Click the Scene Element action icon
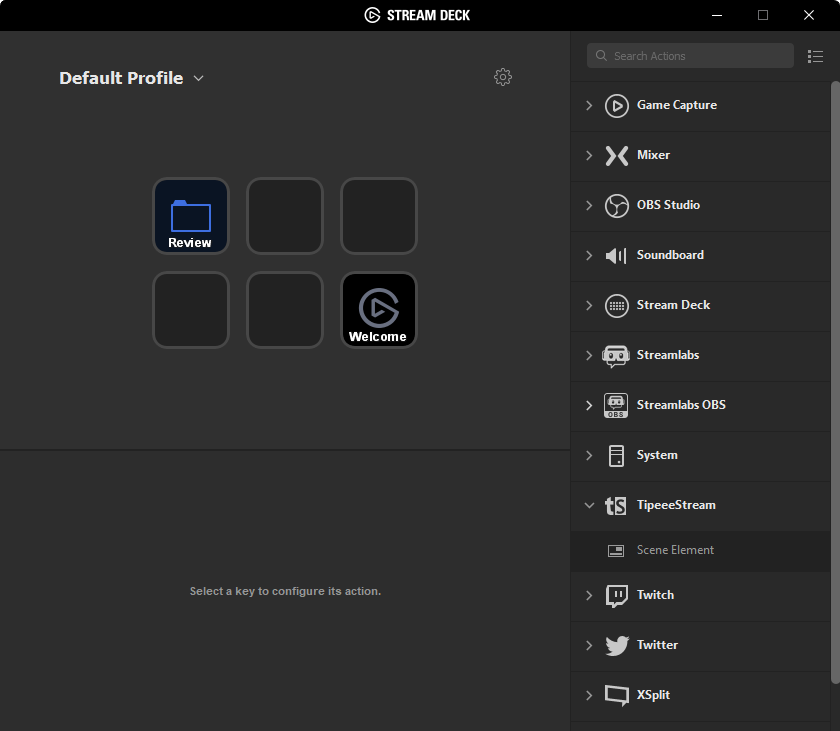840x731 pixels. tap(616, 551)
